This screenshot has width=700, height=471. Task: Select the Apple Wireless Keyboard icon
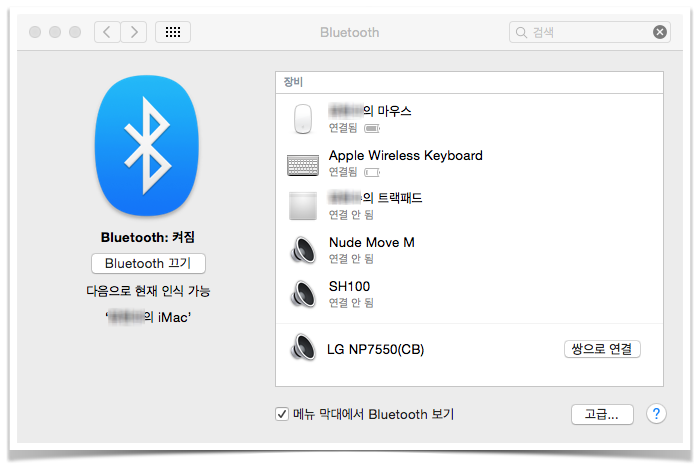point(303,165)
